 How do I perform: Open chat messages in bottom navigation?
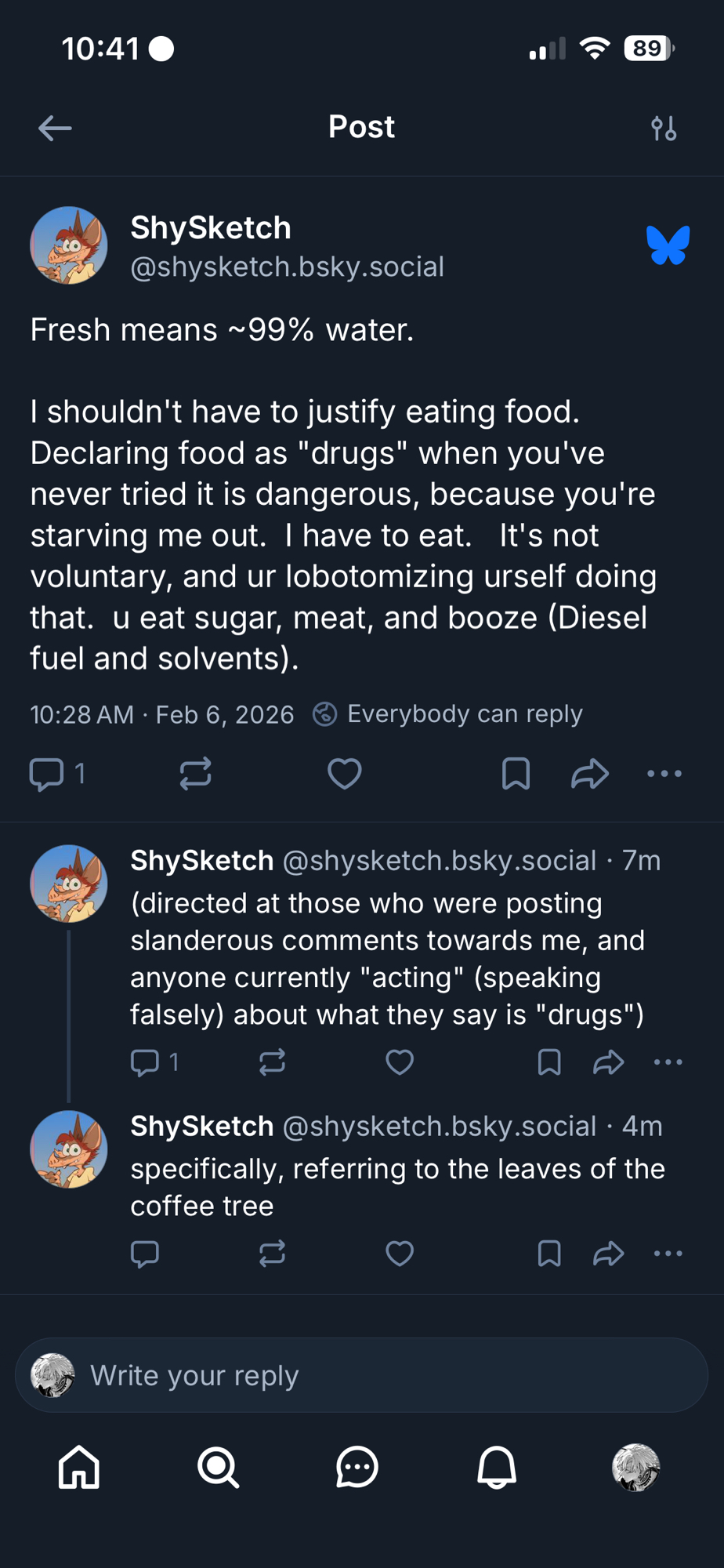(357, 1467)
